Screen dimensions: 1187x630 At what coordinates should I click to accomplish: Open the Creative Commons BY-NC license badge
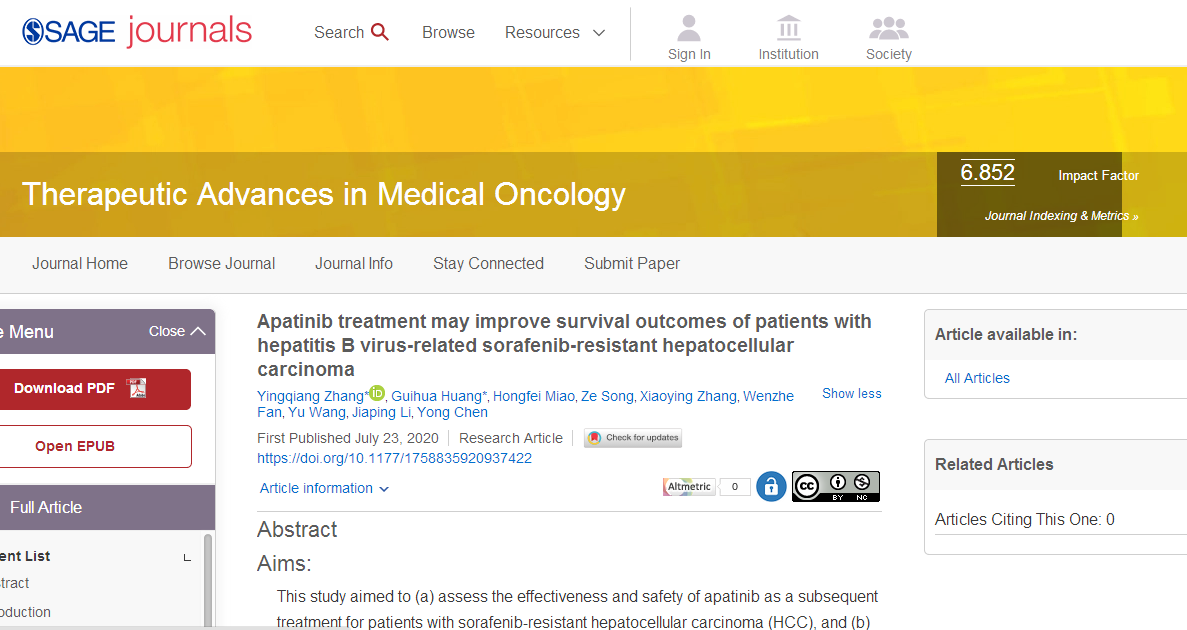[835, 487]
